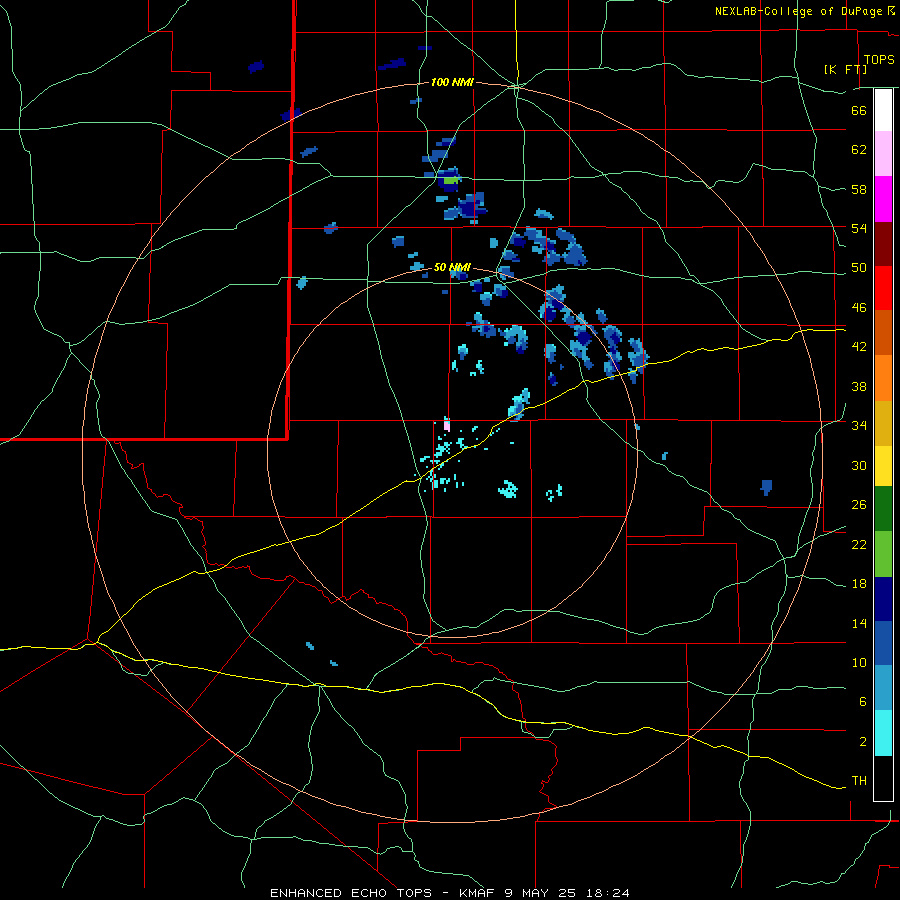Click the TOPS legend title
The image size is (900, 900).
[879, 60]
